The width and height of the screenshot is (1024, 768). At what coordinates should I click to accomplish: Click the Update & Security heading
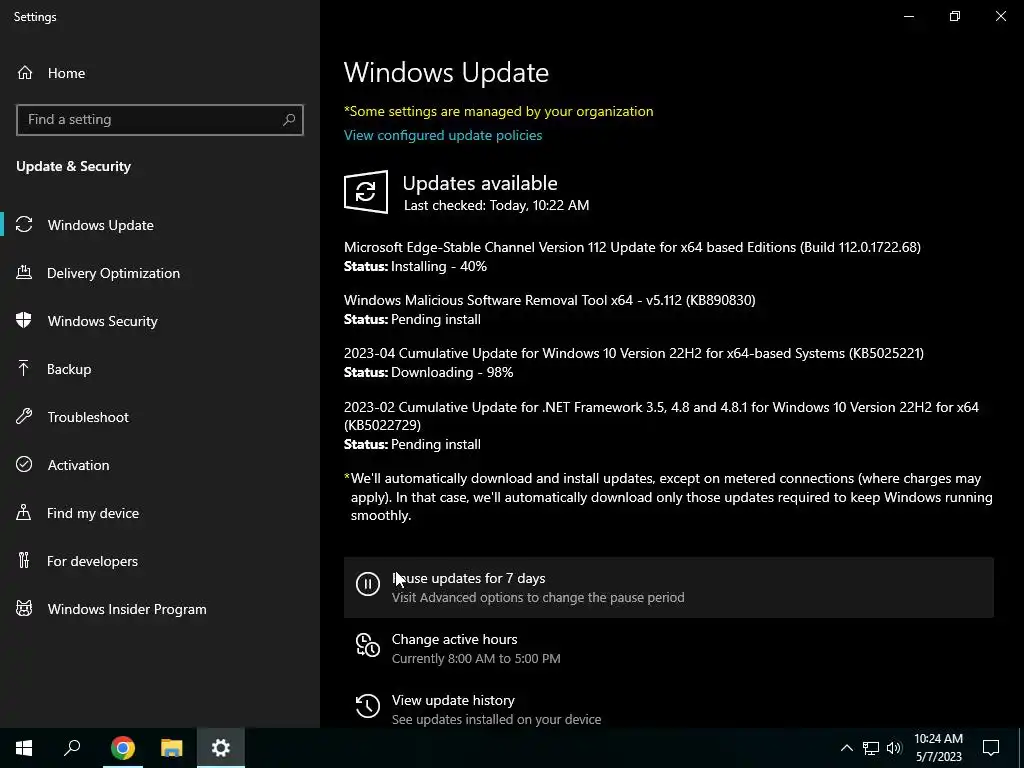(x=74, y=167)
